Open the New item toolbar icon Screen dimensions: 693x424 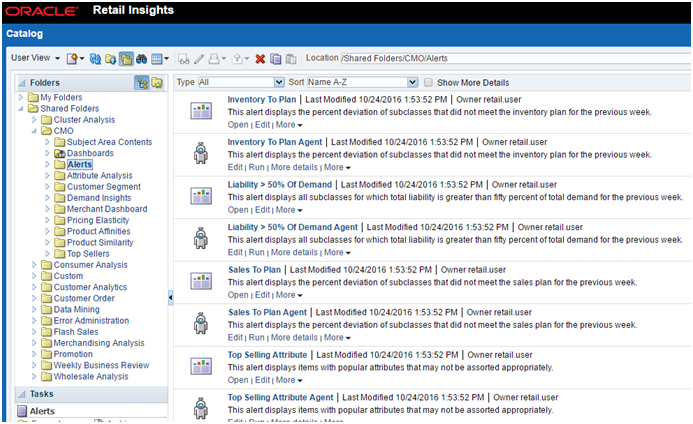(x=72, y=58)
